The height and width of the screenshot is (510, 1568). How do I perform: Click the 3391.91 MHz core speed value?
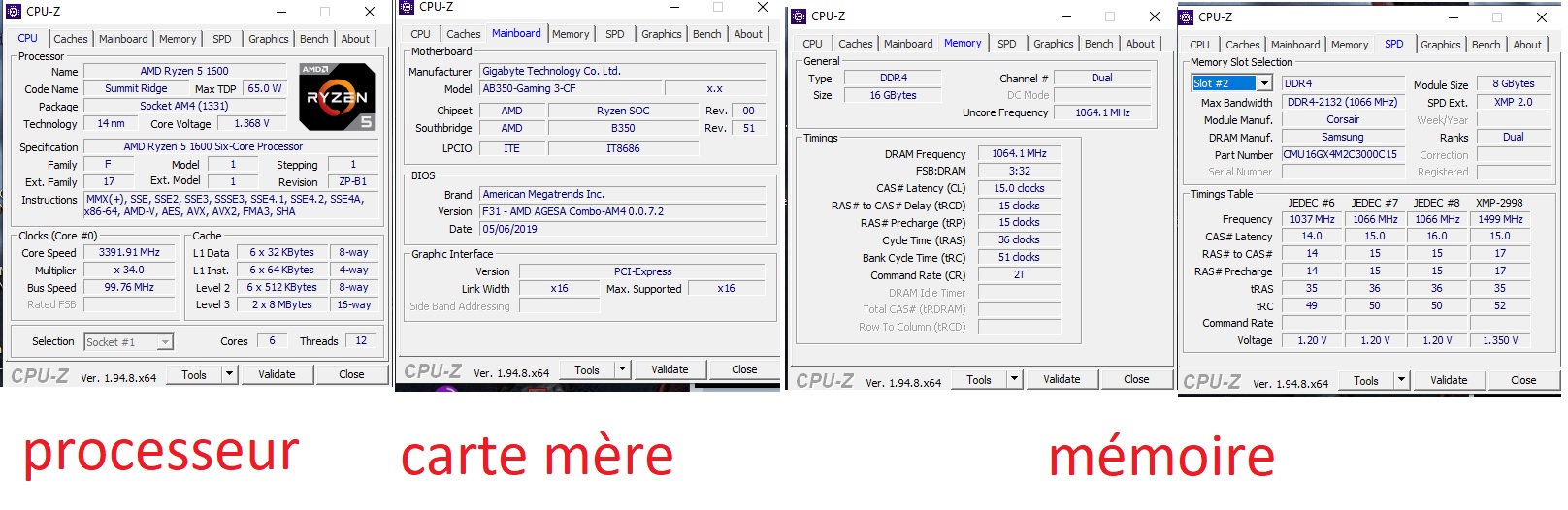(x=129, y=252)
